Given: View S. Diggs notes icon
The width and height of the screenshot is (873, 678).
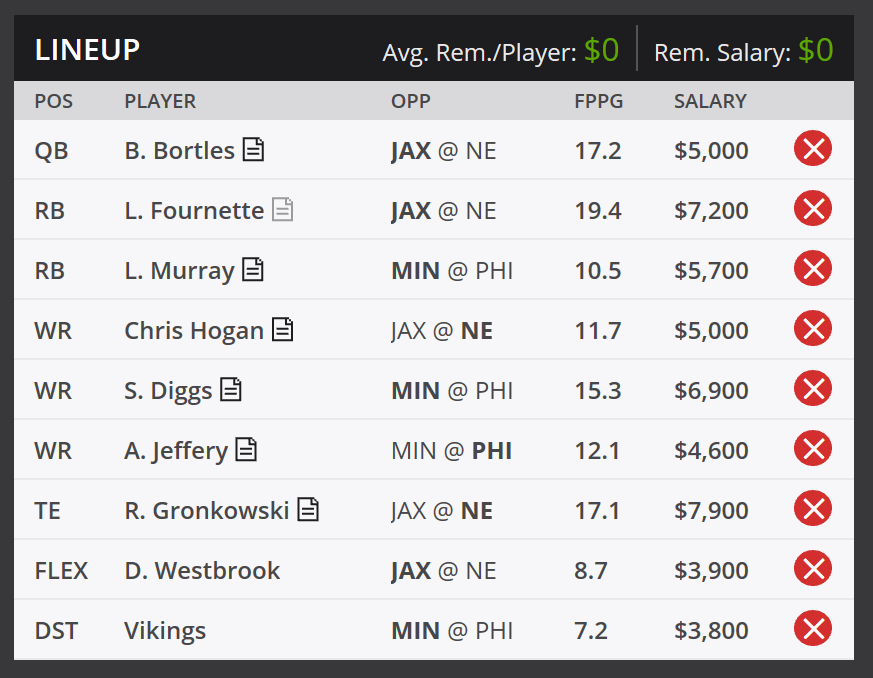Looking at the screenshot, I should pos(230,389).
